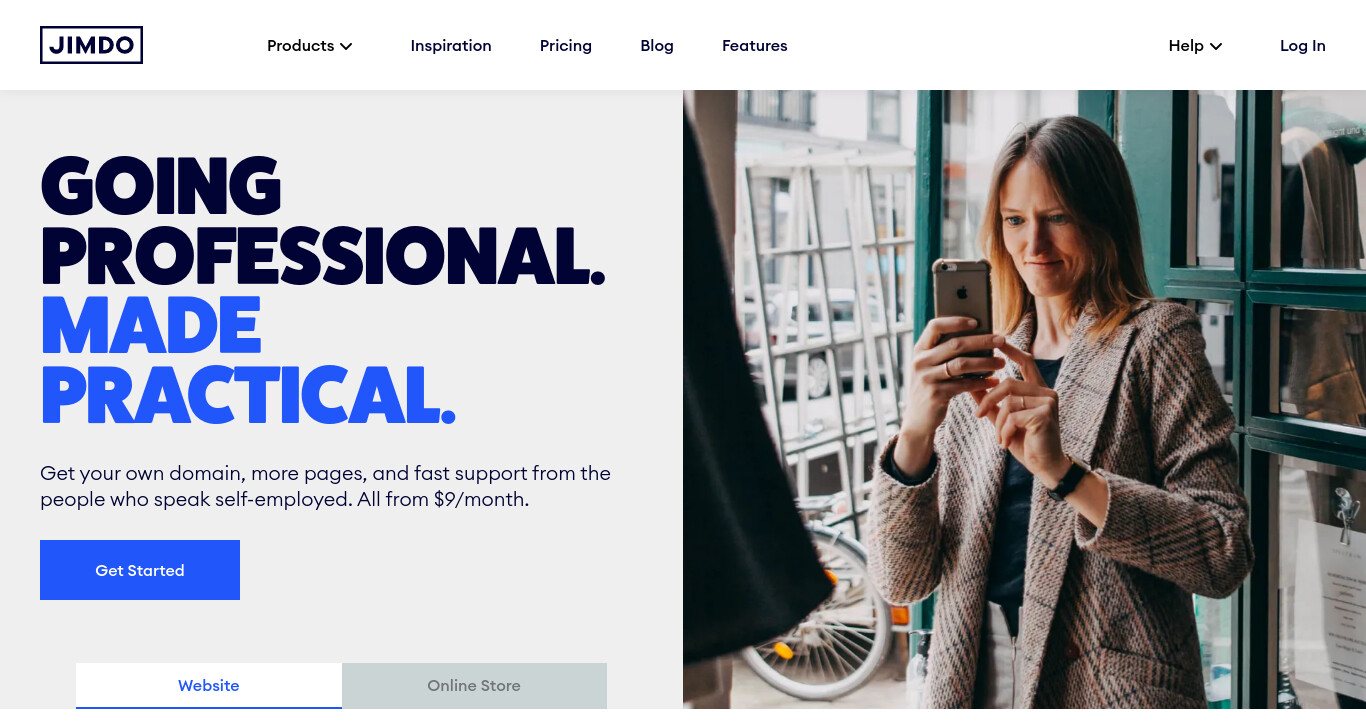Open the Help dropdown chevron
The height and width of the screenshot is (728, 1366).
pos(1216,46)
